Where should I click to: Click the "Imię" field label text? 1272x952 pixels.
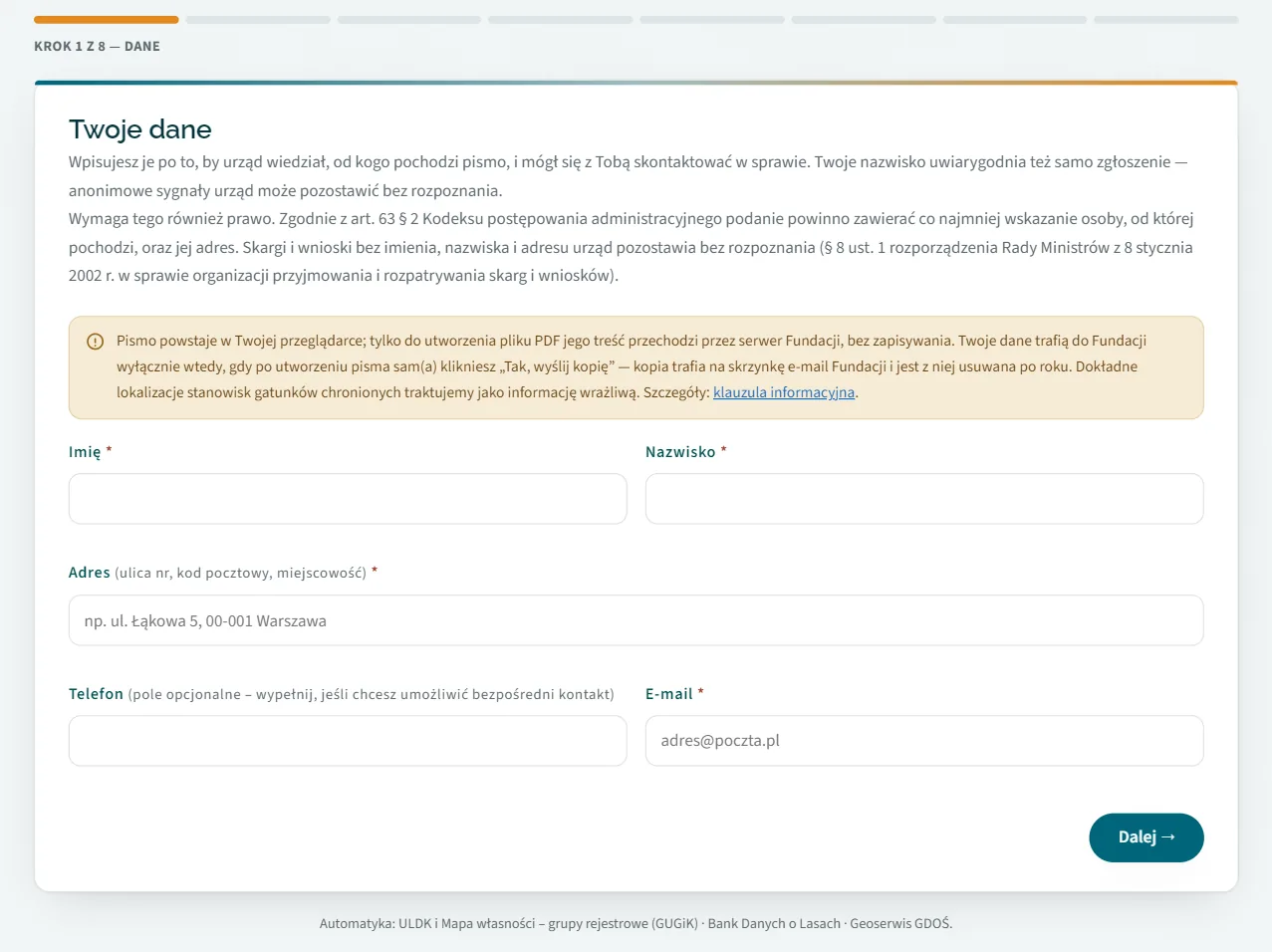(x=85, y=452)
